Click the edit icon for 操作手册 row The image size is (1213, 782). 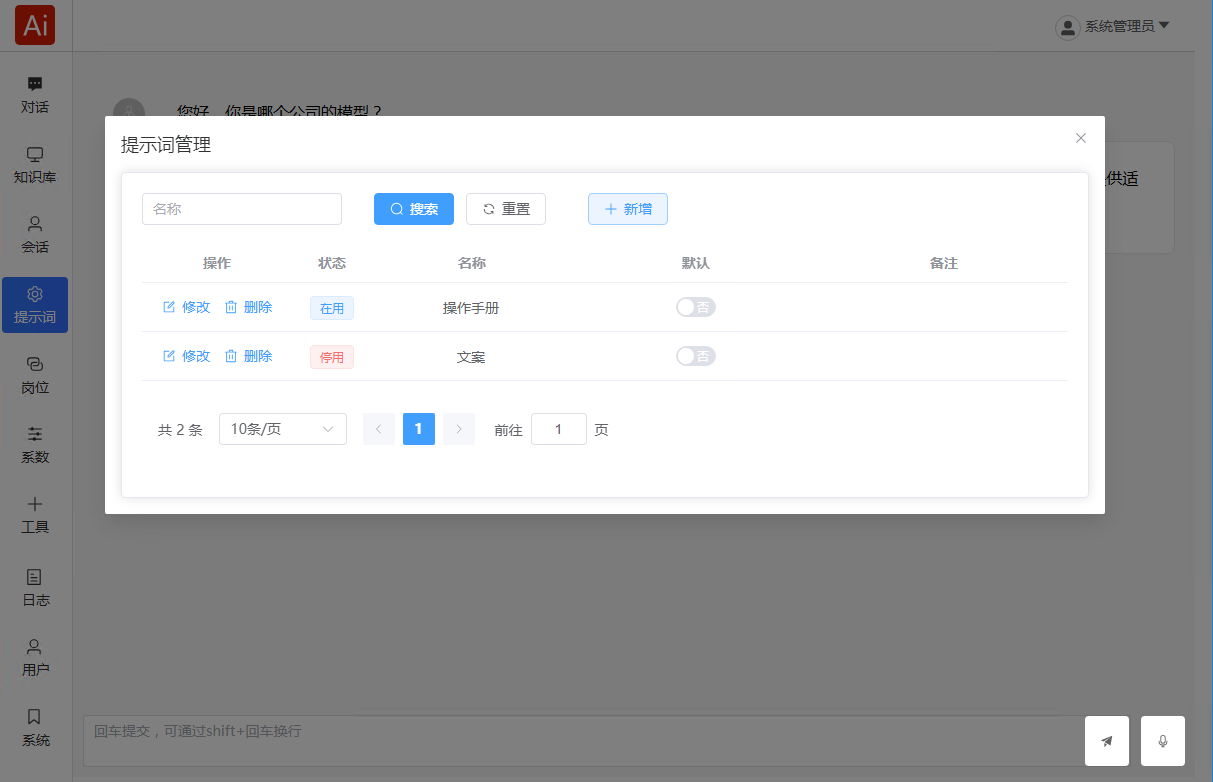[x=169, y=307]
